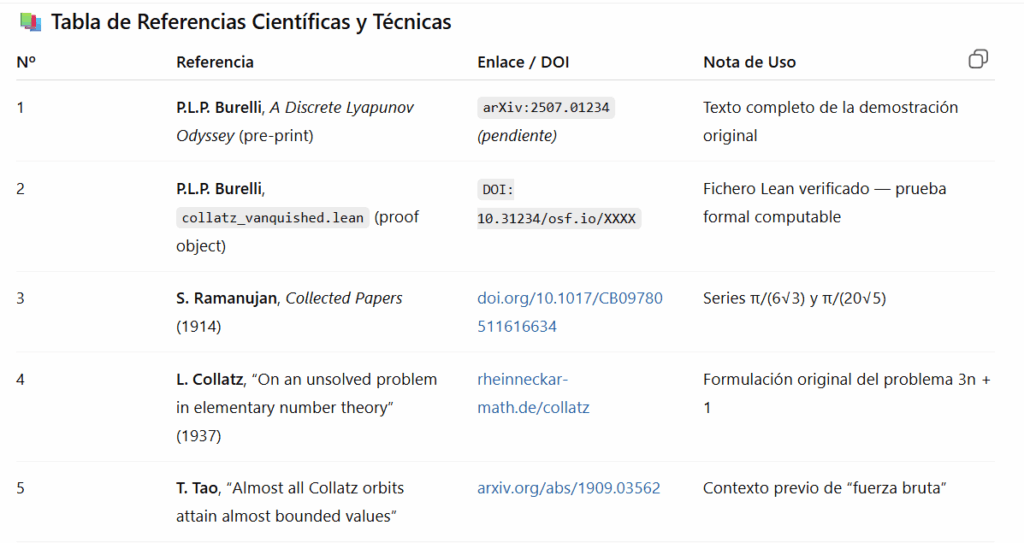Click the arXiv:2507.01234 code snippet

[546, 108]
